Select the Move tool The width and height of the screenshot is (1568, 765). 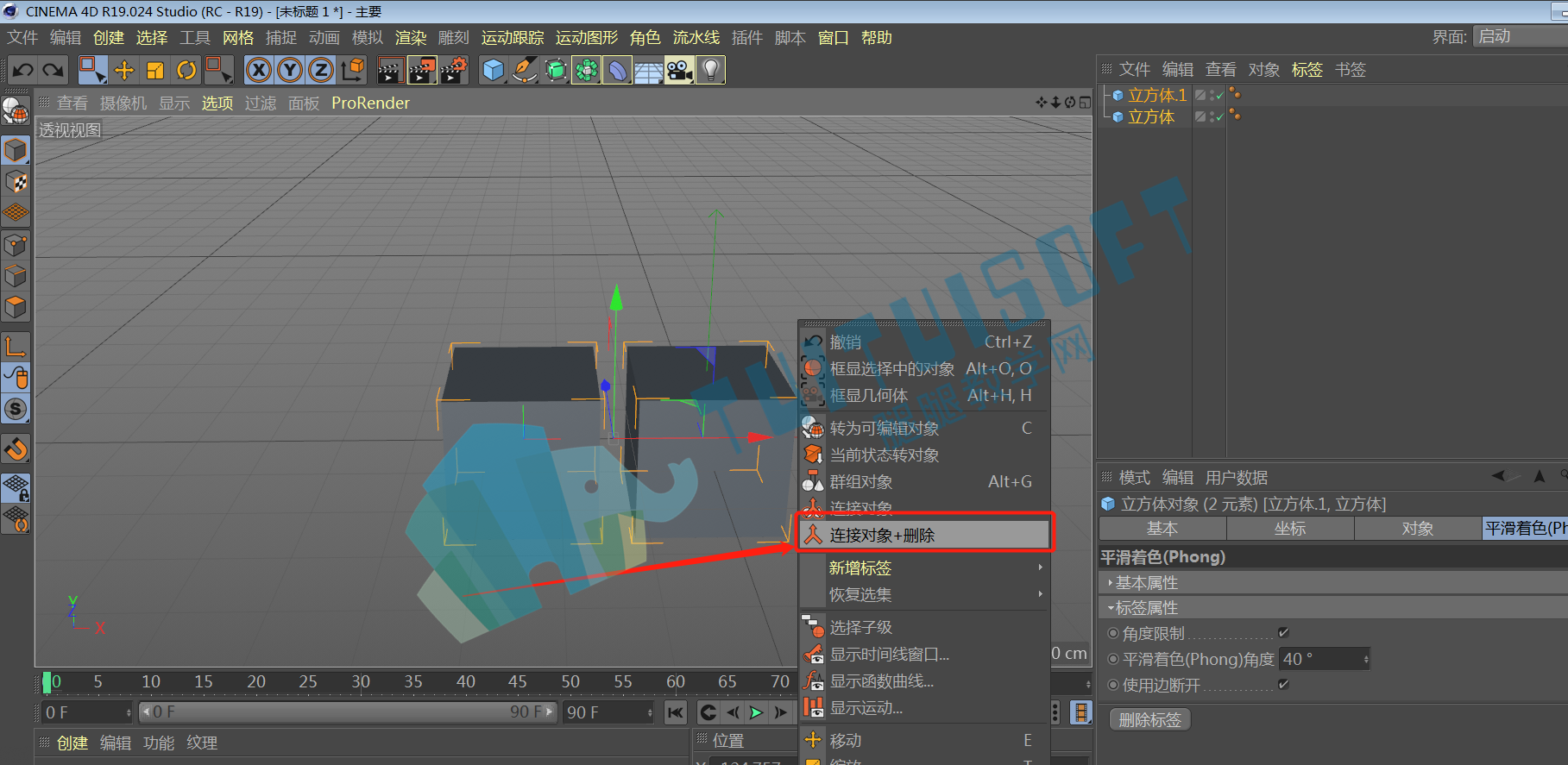click(x=124, y=70)
